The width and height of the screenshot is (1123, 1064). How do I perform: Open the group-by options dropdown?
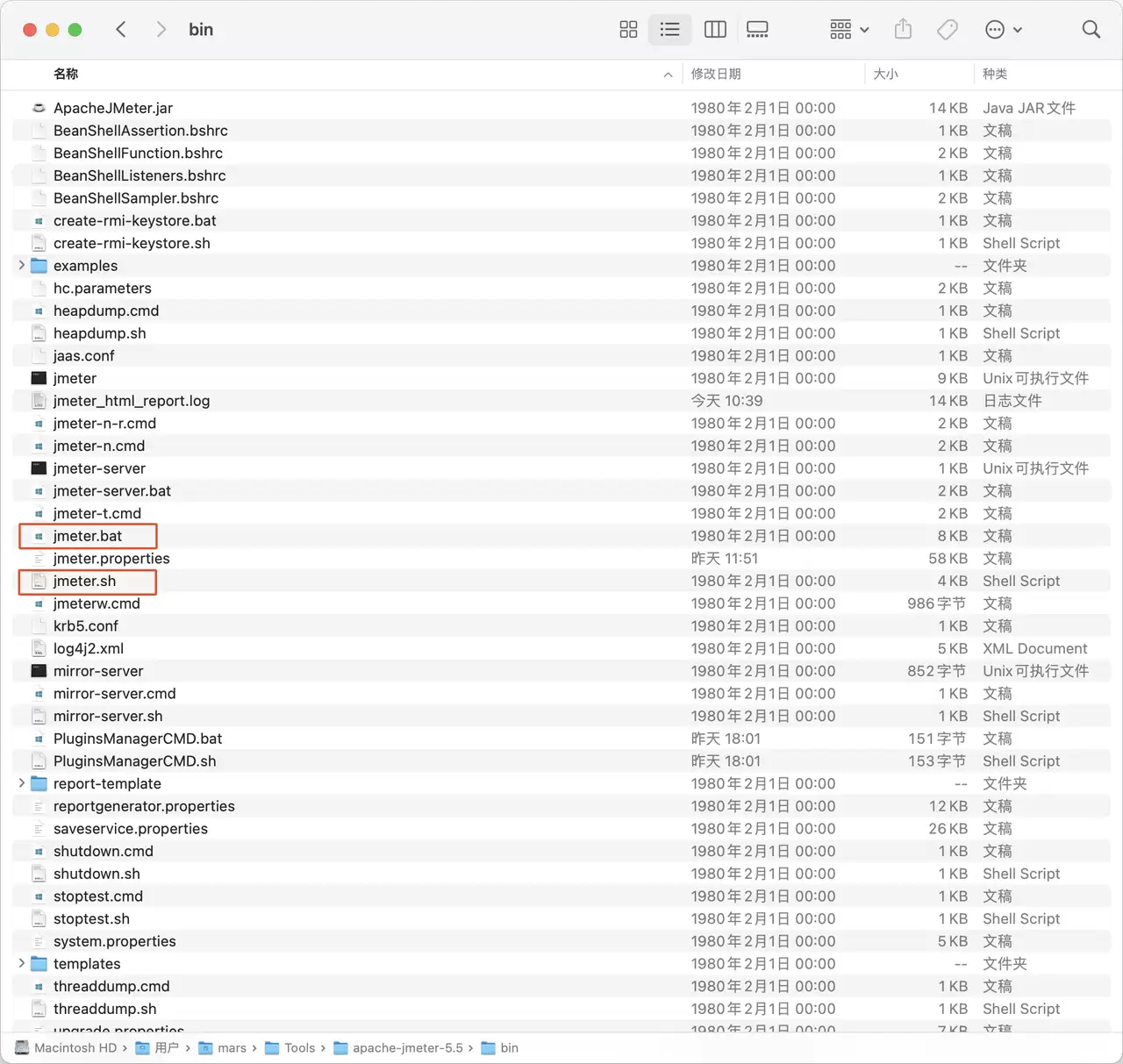(x=849, y=30)
